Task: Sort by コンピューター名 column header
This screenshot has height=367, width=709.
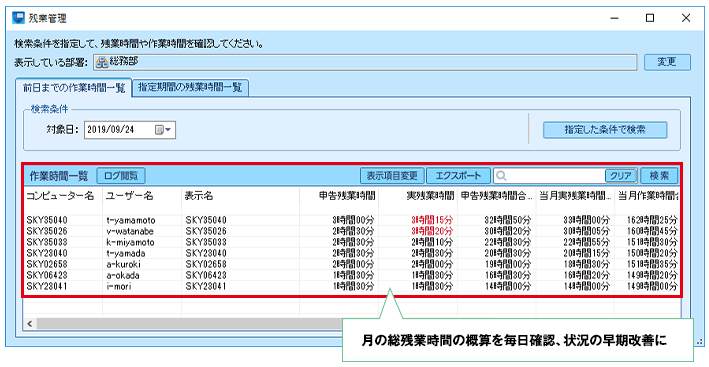Action: (62, 196)
